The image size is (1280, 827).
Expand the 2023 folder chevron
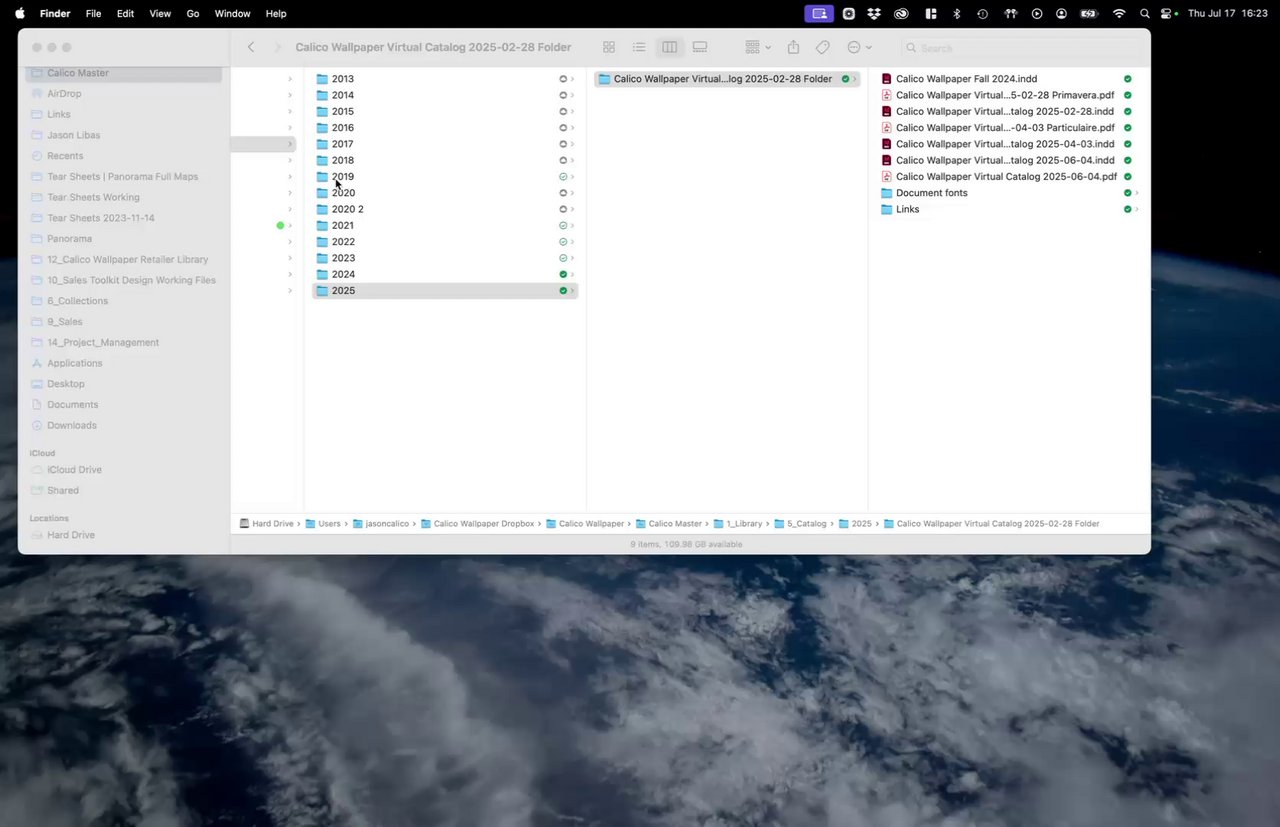click(572, 258)
